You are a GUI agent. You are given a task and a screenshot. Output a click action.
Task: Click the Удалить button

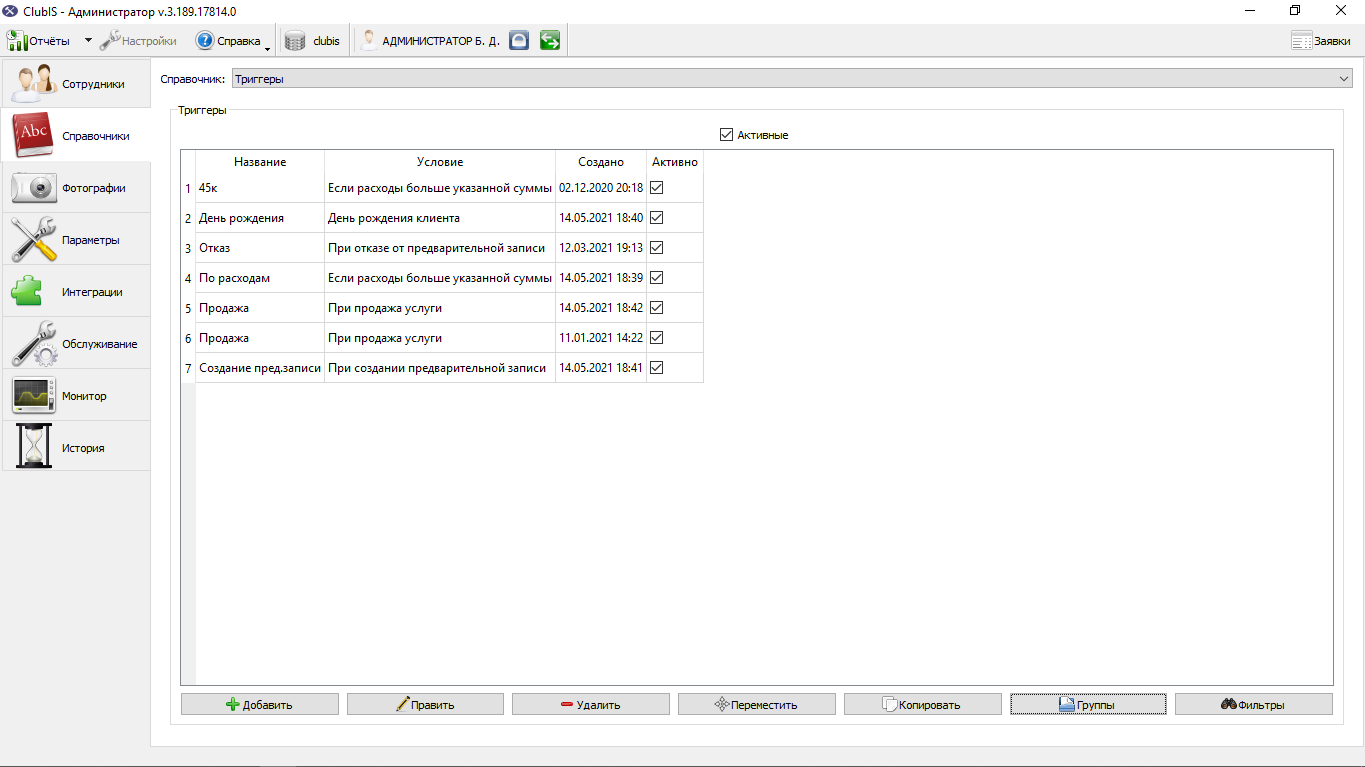591,704
